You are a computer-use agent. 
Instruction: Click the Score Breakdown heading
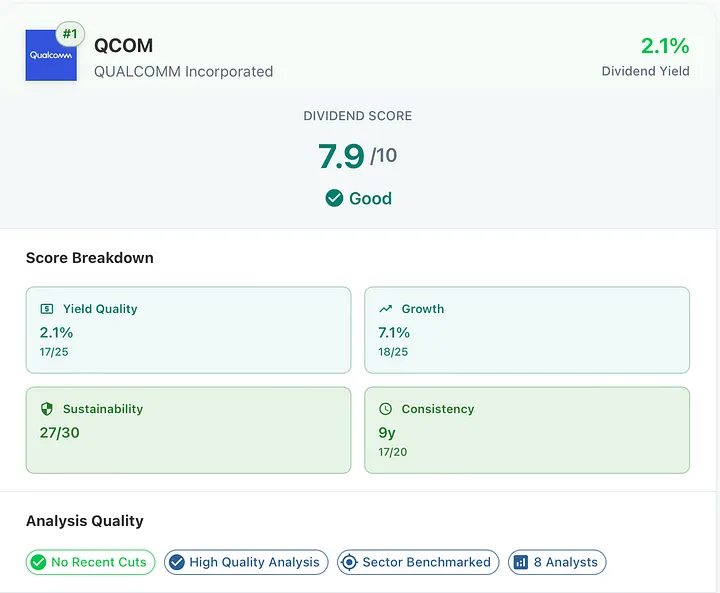coord(90,258)
